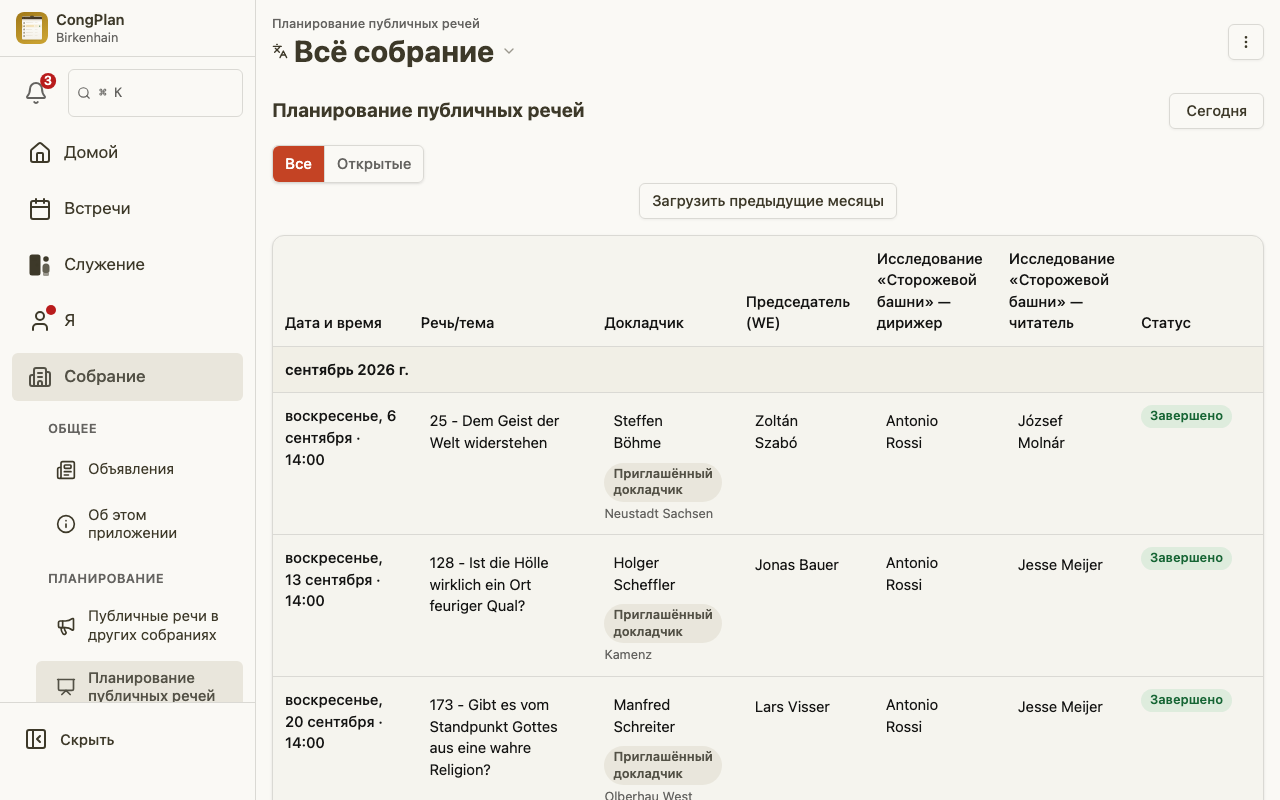Image resolution: width=1280 pixels, height=800 pixels.
Task: Click the Объявления newspaper icon
Action: [x=66, y=469]
